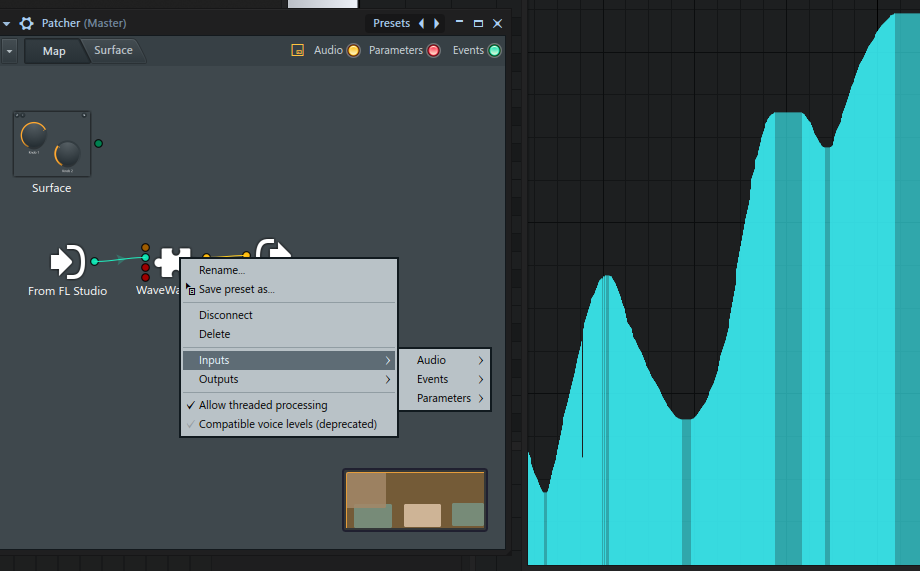Toggle the red Parameters connections indicator
920x571 pixels.
click(x=433, y=51)
